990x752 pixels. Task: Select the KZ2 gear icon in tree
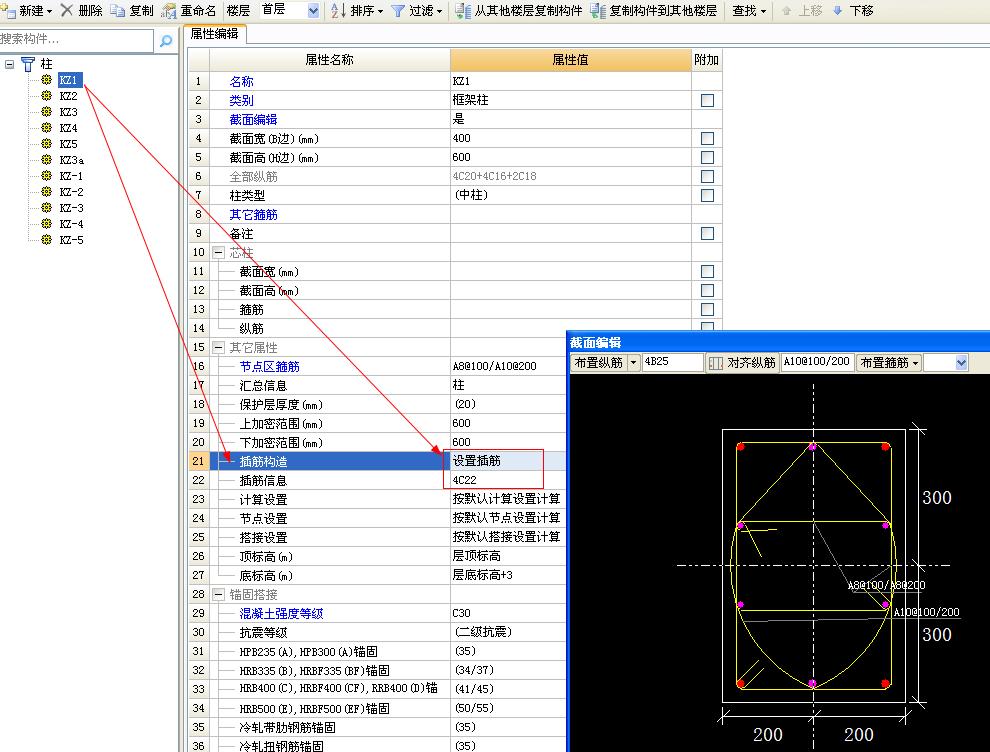pyautogui.click(x=46, y=95)
